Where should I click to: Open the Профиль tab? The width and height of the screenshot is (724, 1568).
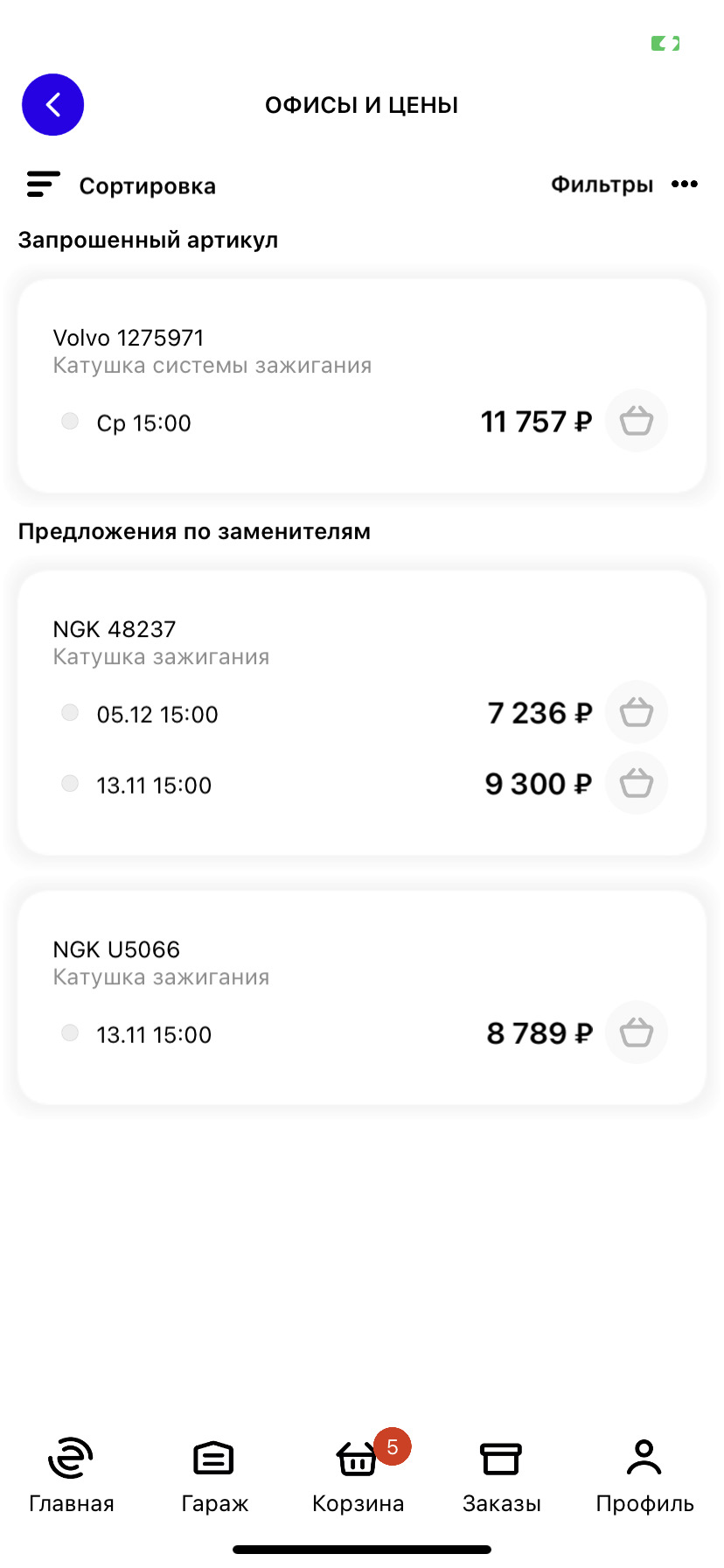click(x=645, y=1476)
